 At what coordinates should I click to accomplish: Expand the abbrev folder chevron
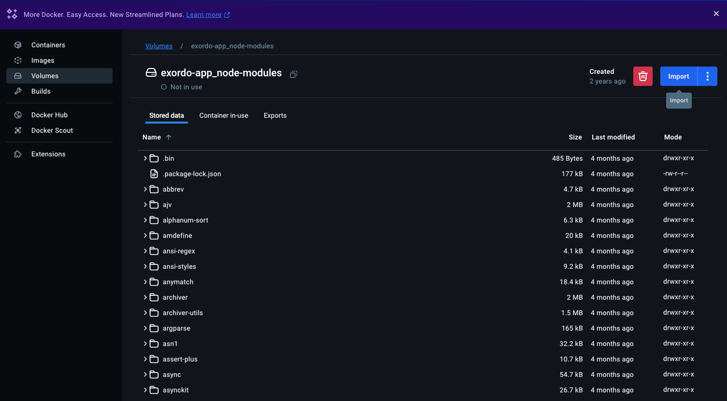click(x=145, y=189)
